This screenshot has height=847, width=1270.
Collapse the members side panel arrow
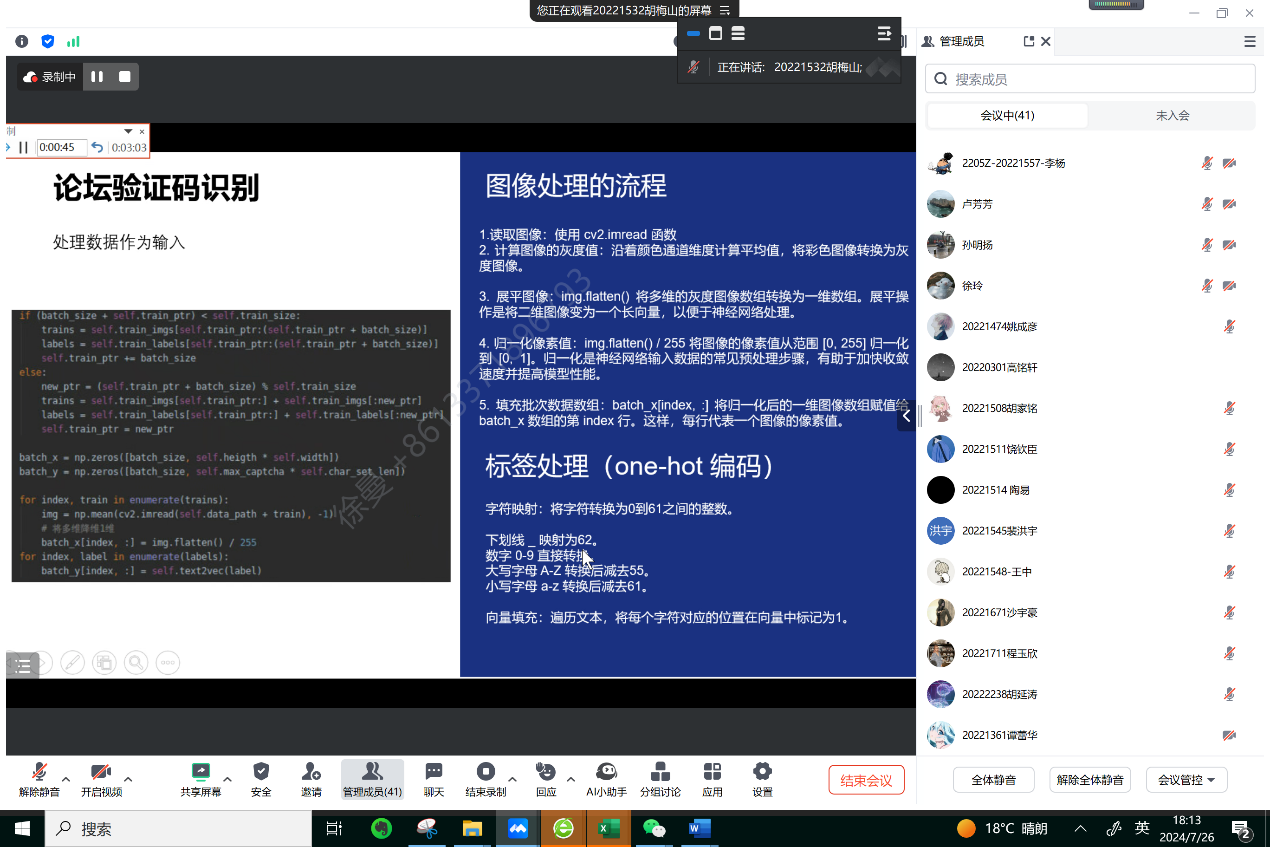click(907, 416)
